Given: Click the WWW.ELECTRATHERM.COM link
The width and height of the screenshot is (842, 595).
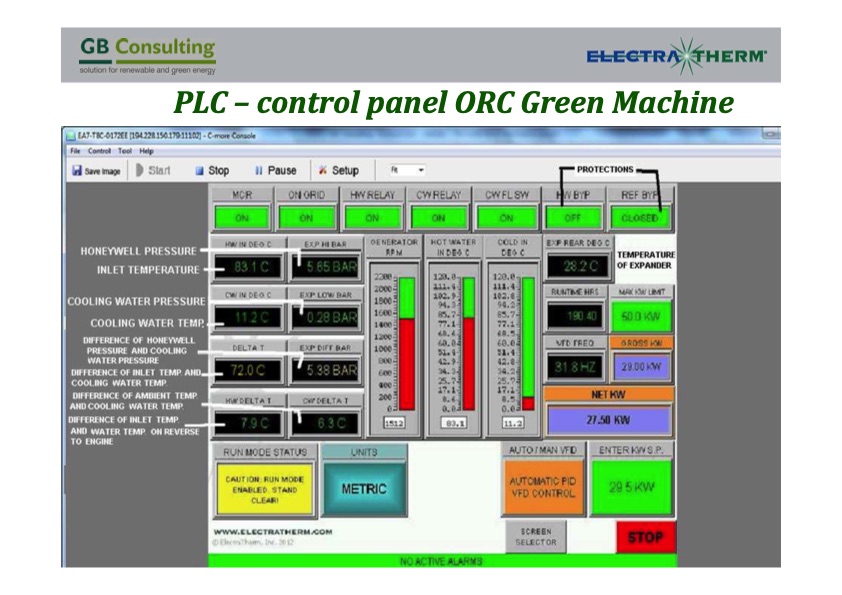Looking at the screenshot, I should (x=273, y=532).
